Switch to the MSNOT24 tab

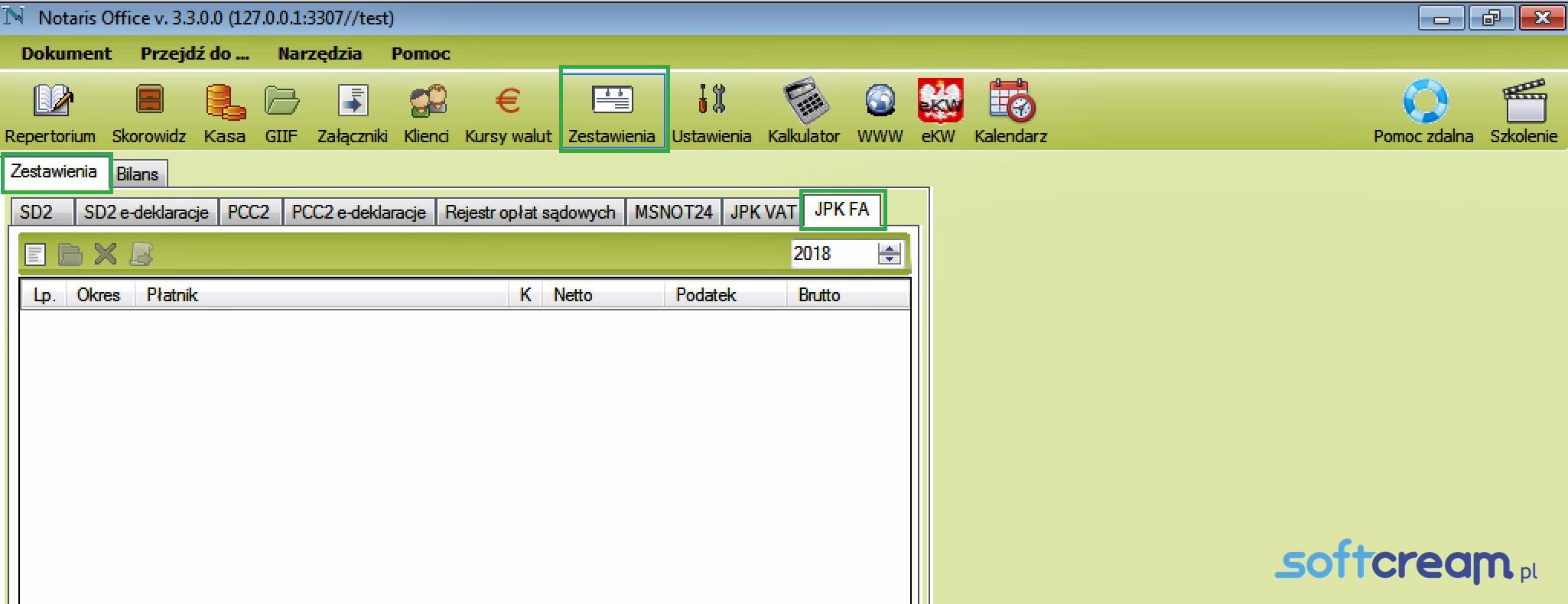tap(673, 212)
